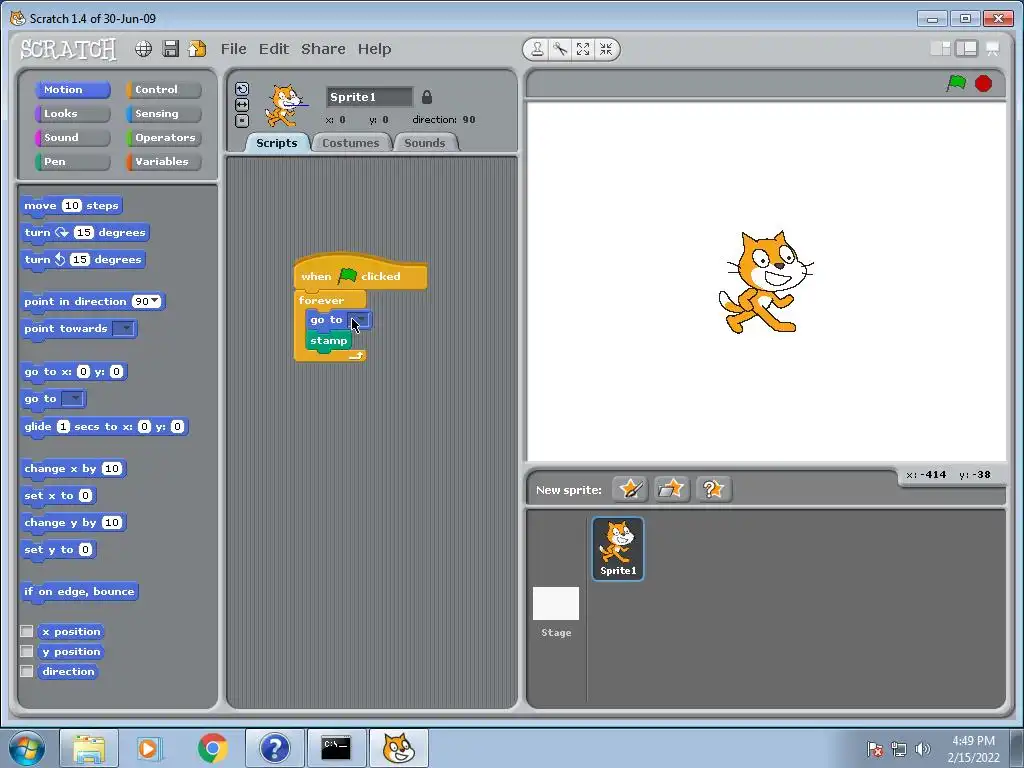Switch to full stage view
1024x768 pixels.
click(x=966, y=49)
